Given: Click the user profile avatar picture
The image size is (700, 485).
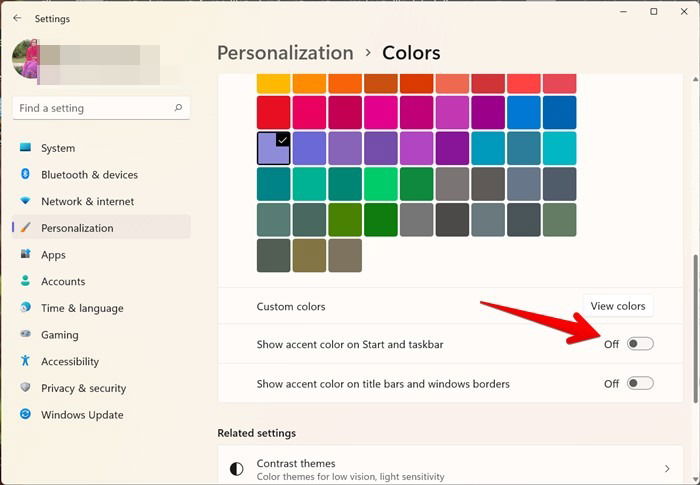Looking at the screenshot, I should pyautogui.click(x=26, y=59).
